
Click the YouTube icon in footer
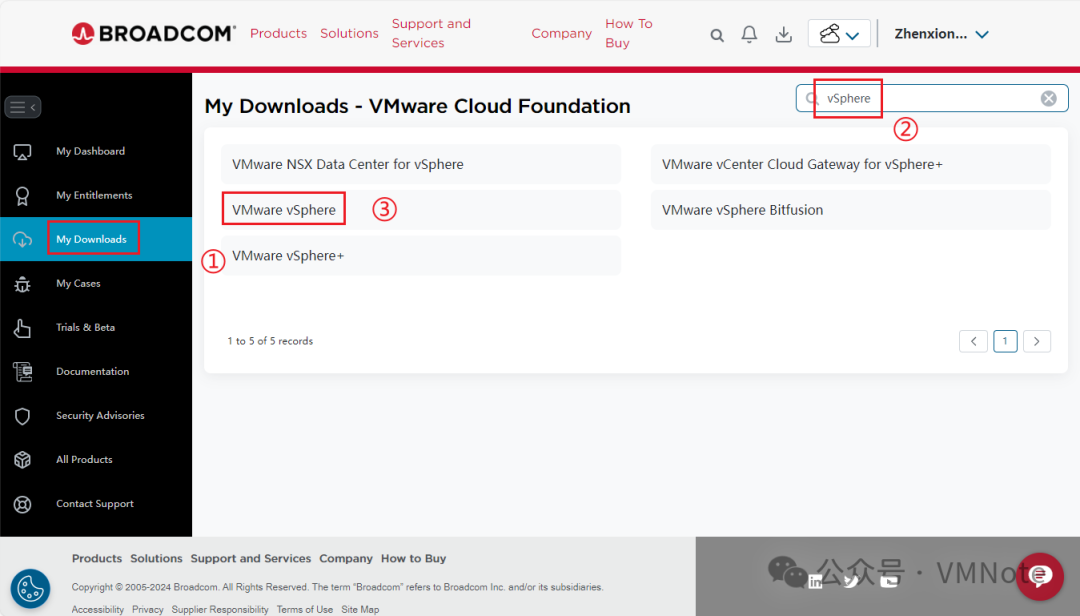click(889, 582)
